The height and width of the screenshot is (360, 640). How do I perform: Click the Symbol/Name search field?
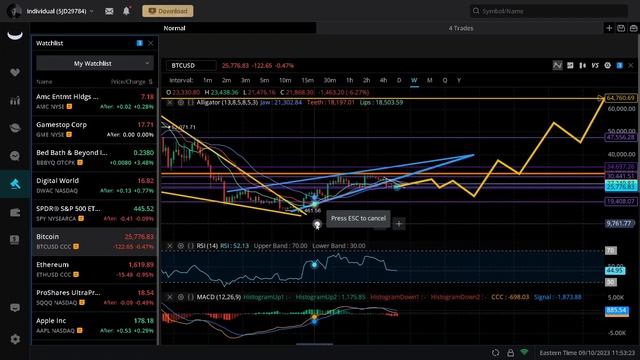click(549, 11)
